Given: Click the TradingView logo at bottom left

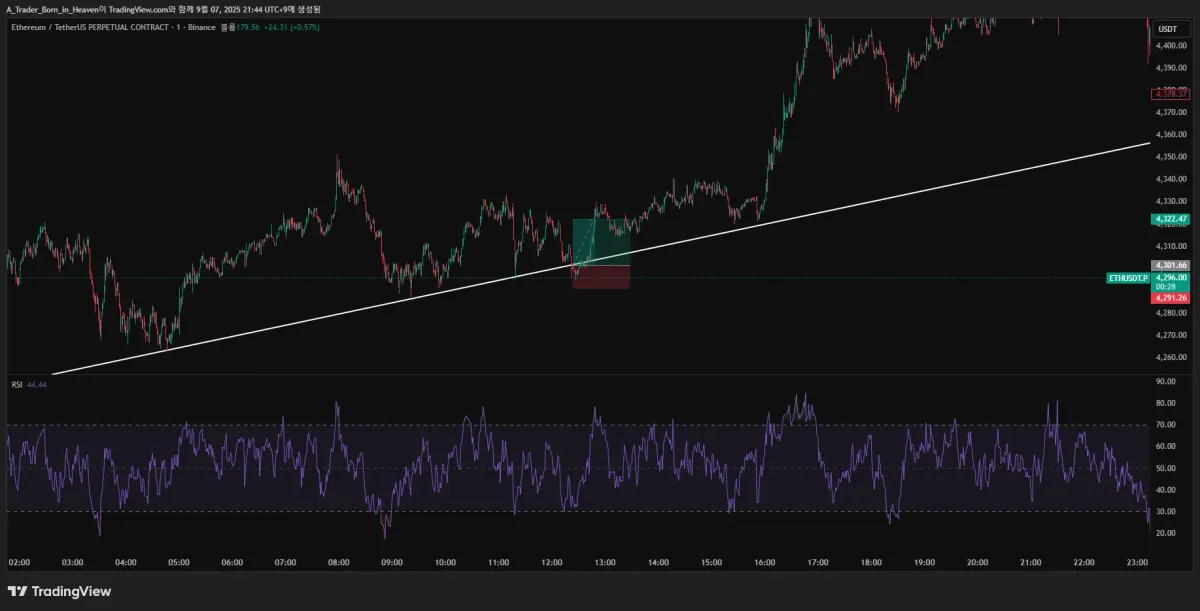Looking at the screenshot, I should (59, 591).
